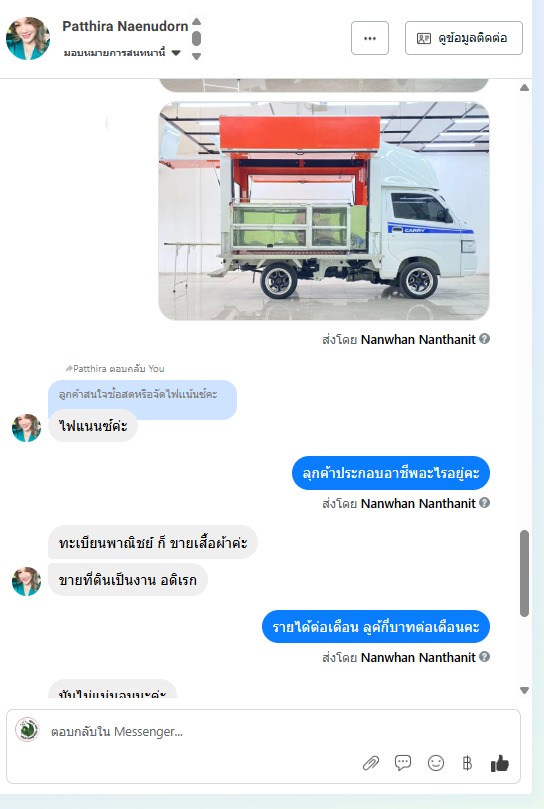Open Patthira Naenudorn's header profile picture
This screenshot has width=544, height=809.
[x=28, y=38]
